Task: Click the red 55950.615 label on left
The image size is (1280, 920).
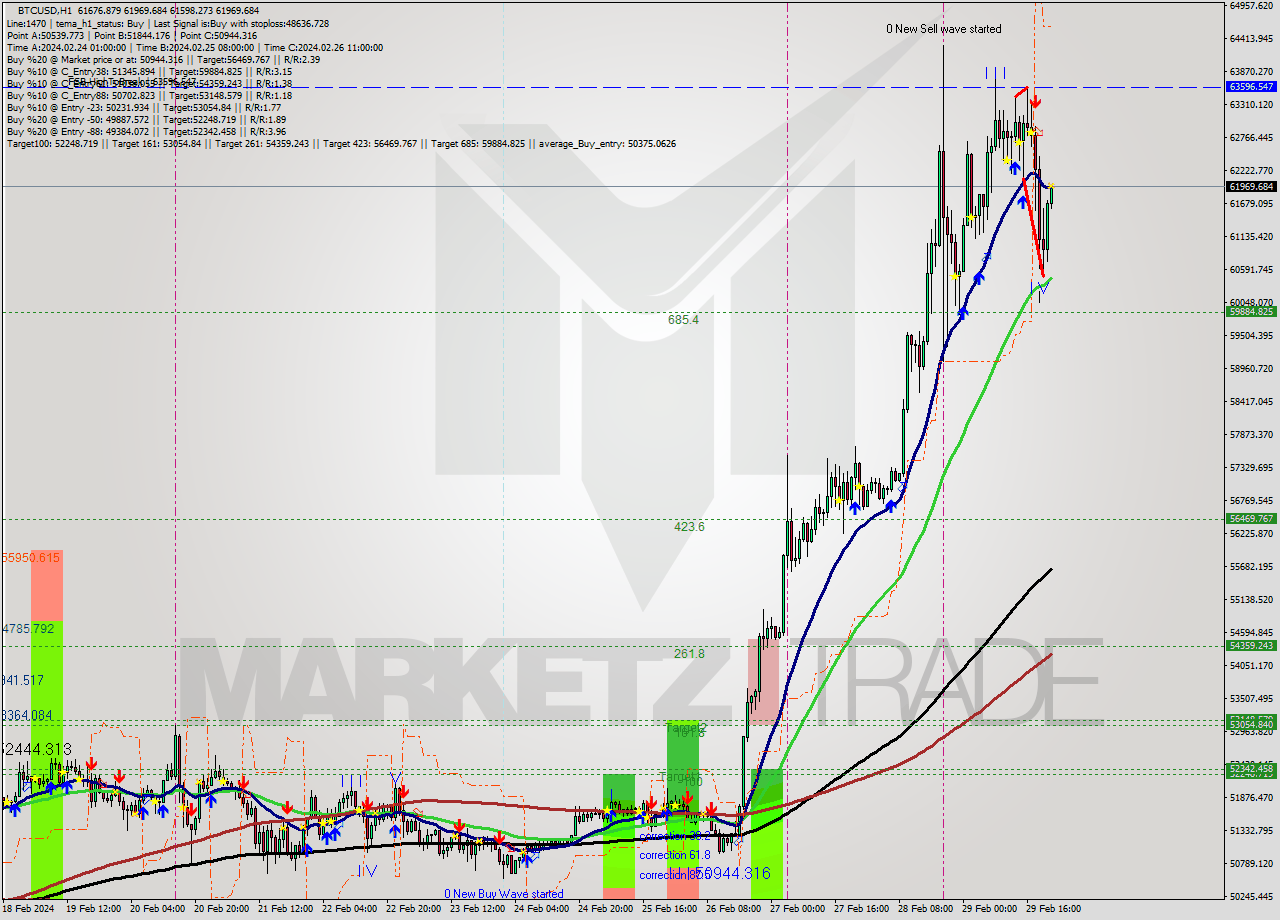Action: (31, 557)
